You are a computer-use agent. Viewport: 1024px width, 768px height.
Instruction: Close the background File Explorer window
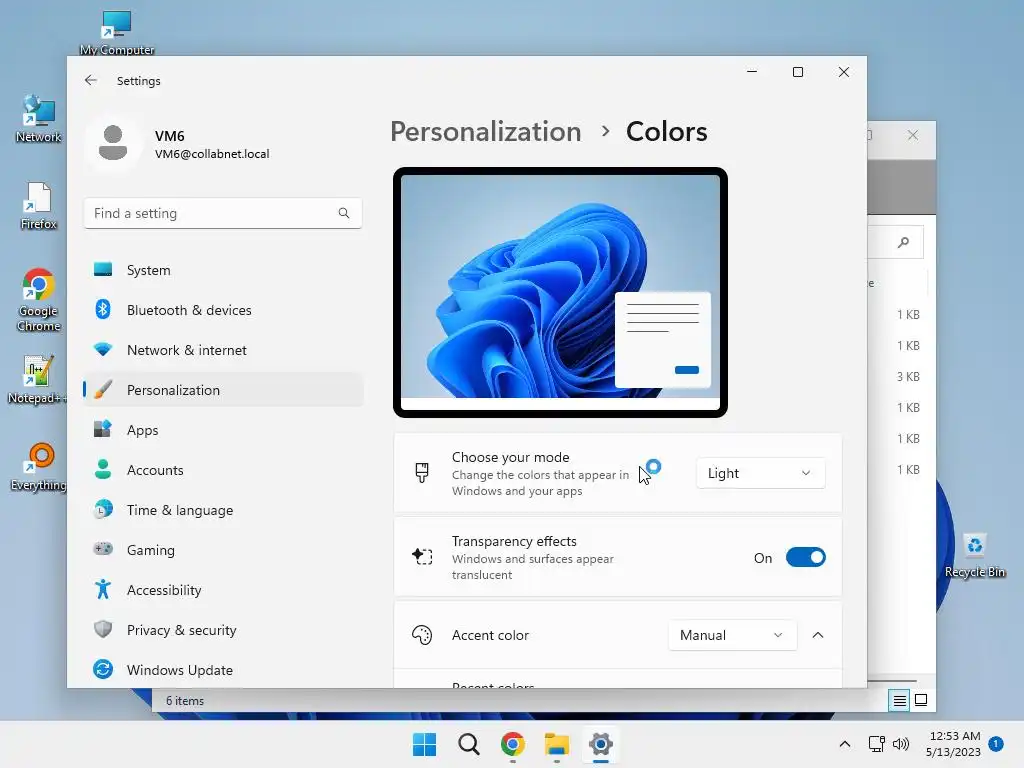click(x=913, y=135)
